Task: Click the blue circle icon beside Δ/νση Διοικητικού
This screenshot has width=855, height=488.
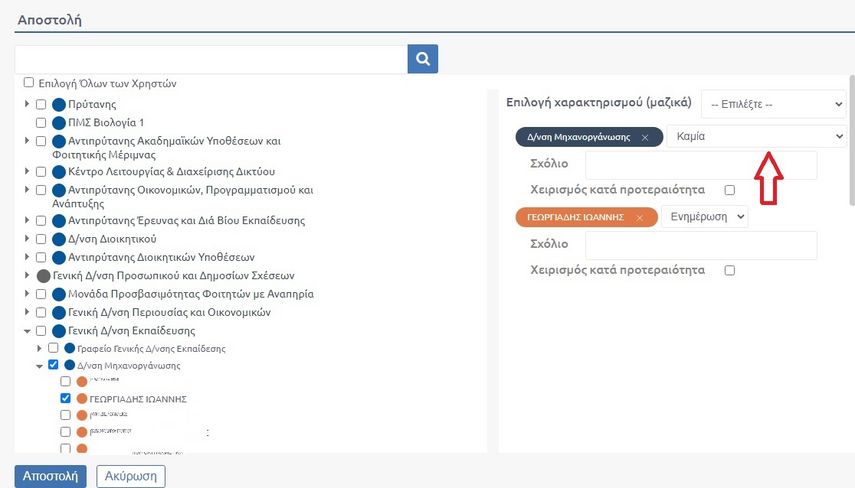Action: 58,239
